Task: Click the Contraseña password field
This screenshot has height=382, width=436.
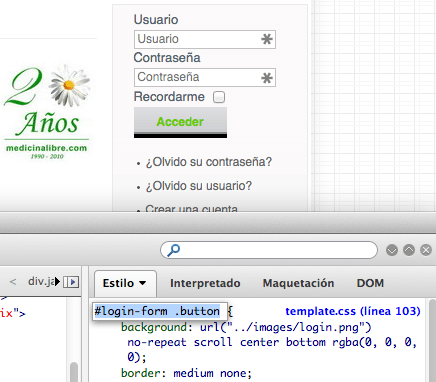Action: (205, 77)
